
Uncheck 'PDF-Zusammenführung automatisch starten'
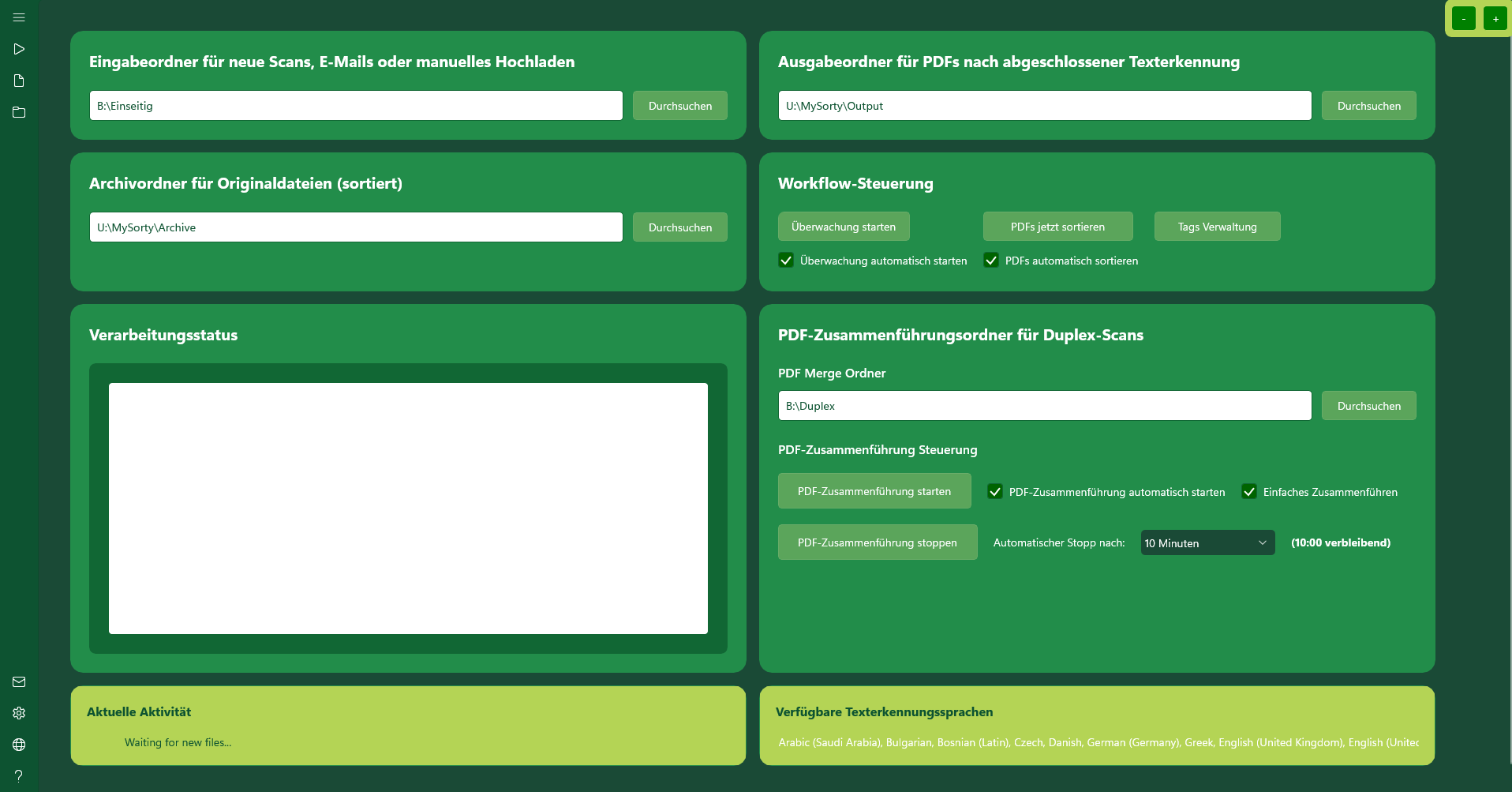pos(995,492)
